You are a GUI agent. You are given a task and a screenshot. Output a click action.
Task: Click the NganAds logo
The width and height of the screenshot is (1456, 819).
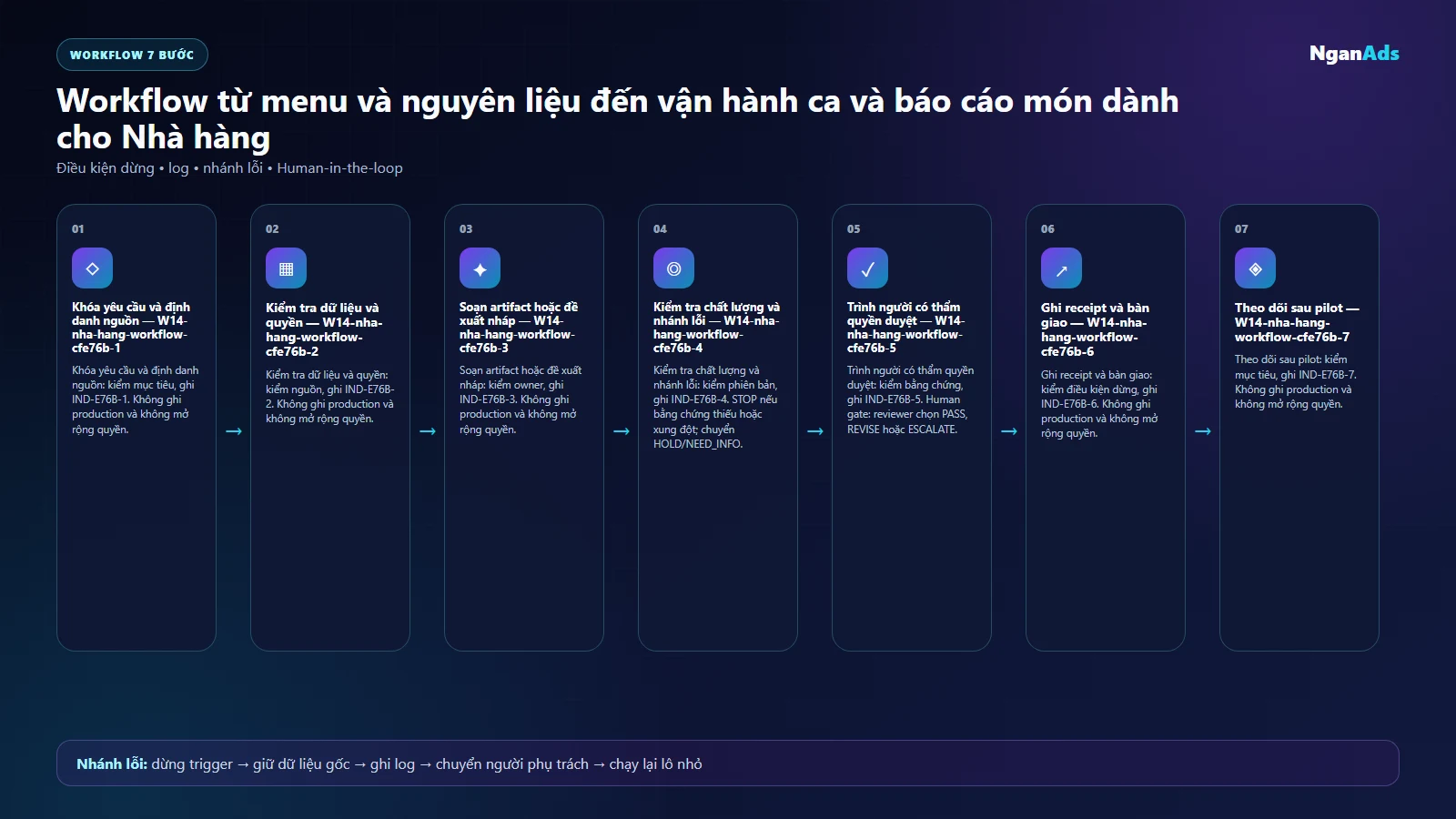[x=1354, y=53]
